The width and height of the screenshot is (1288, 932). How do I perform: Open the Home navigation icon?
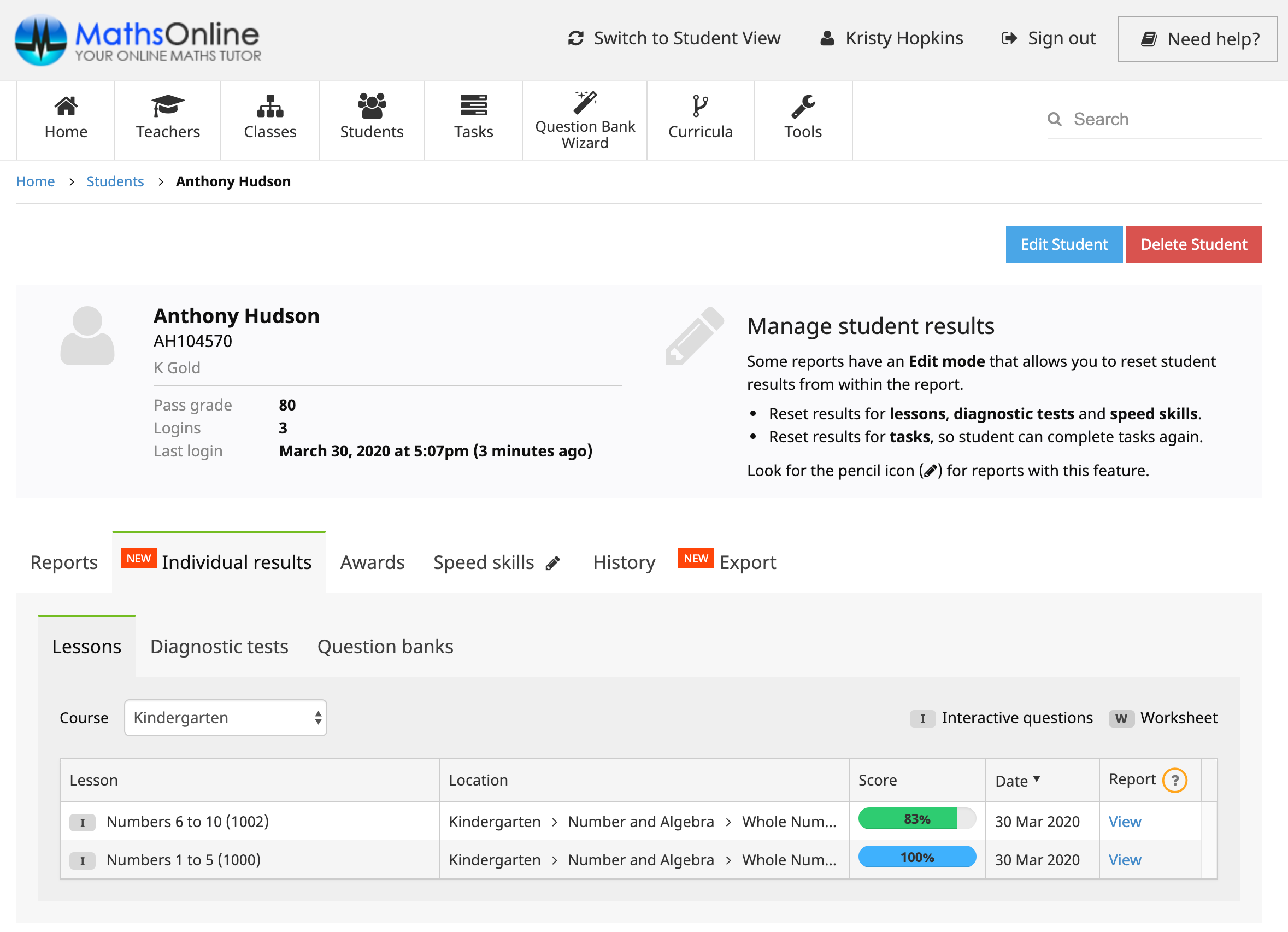tap(66, 106)
